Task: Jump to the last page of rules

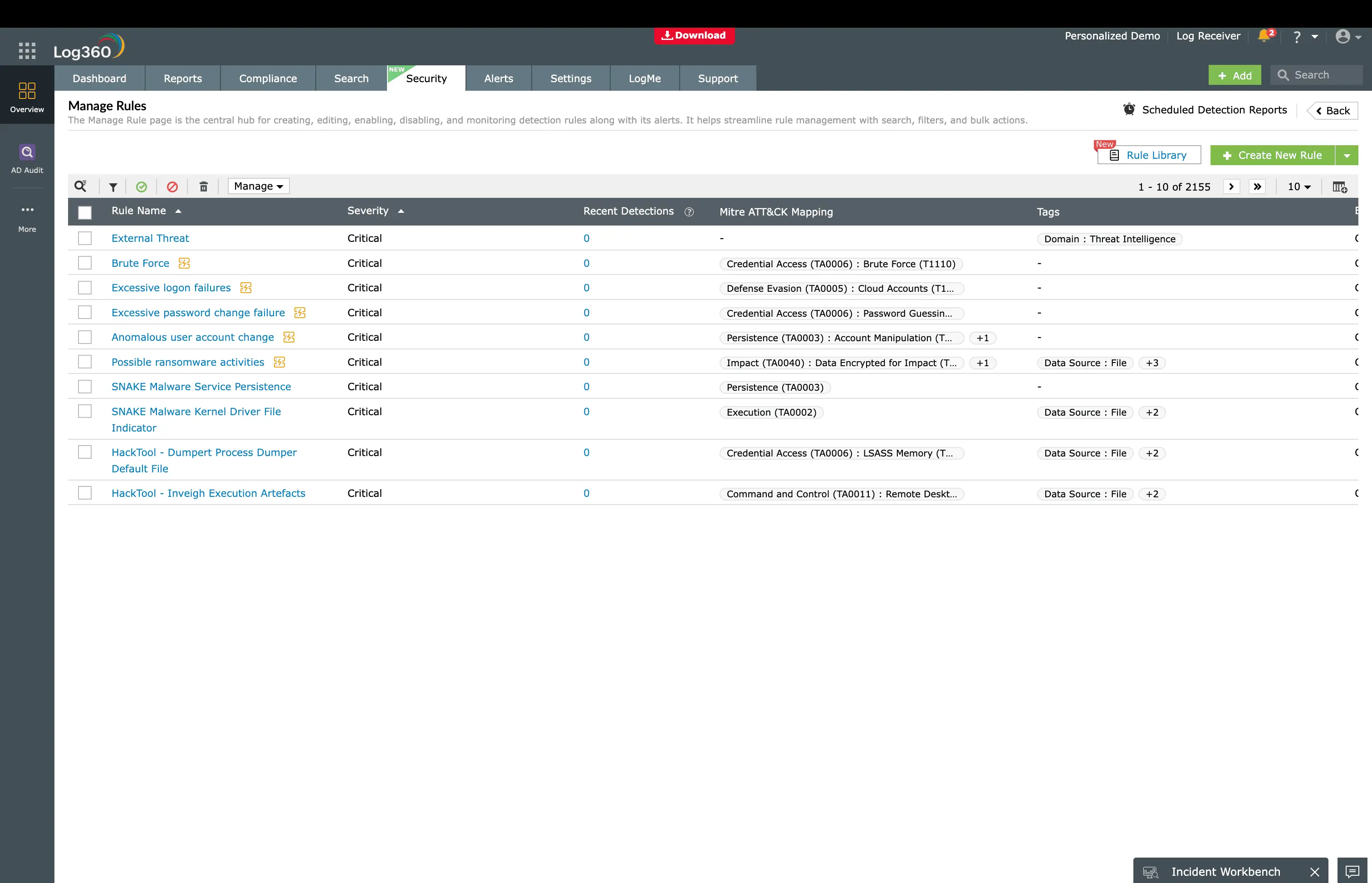Action: coord(1257,187)
